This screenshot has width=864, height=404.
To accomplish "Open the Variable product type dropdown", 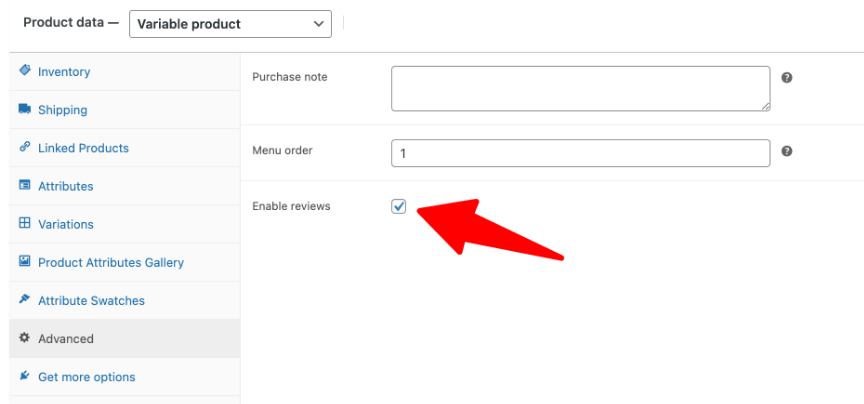I will (230, 23).
